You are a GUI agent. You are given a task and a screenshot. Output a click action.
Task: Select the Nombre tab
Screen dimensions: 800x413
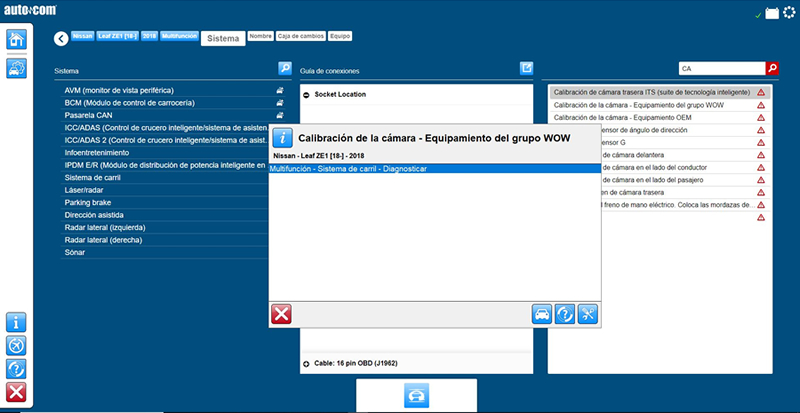point(261,36)
